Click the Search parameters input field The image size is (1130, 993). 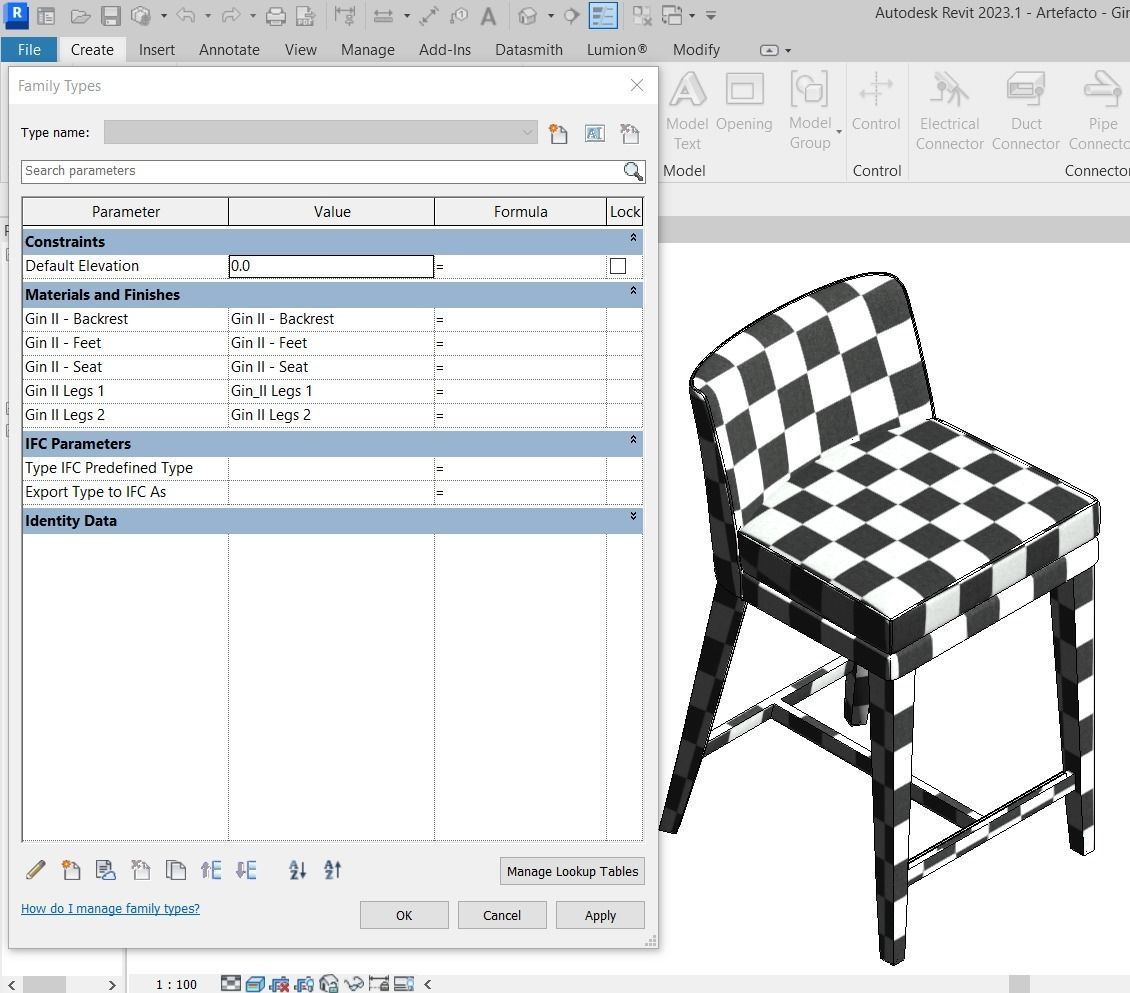pos(321,171)
